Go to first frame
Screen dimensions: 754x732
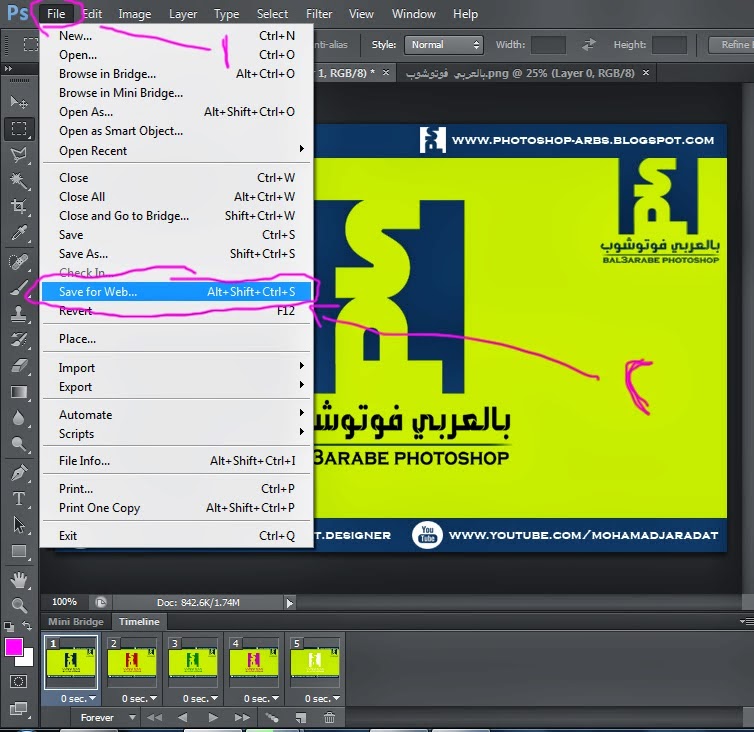(x=154, y=718)
